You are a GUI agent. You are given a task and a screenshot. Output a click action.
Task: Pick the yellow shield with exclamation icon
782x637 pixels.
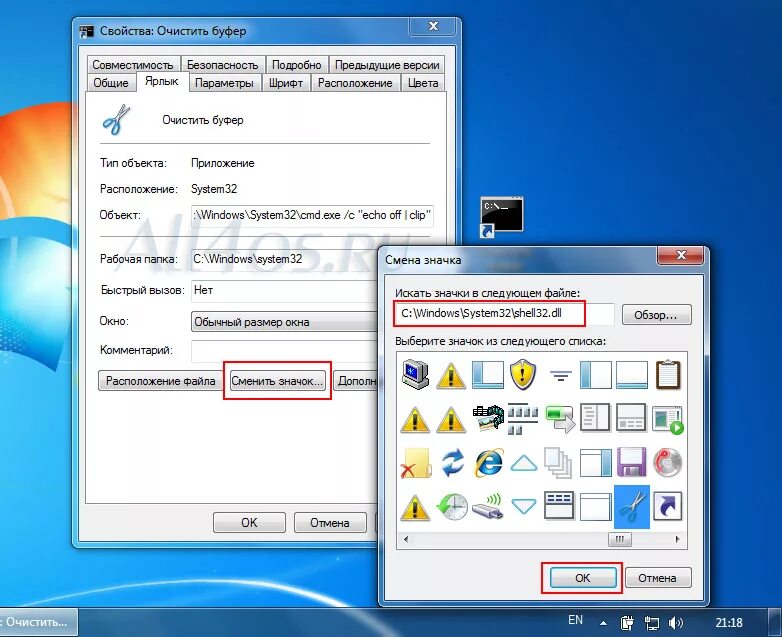tap(523, 374)
